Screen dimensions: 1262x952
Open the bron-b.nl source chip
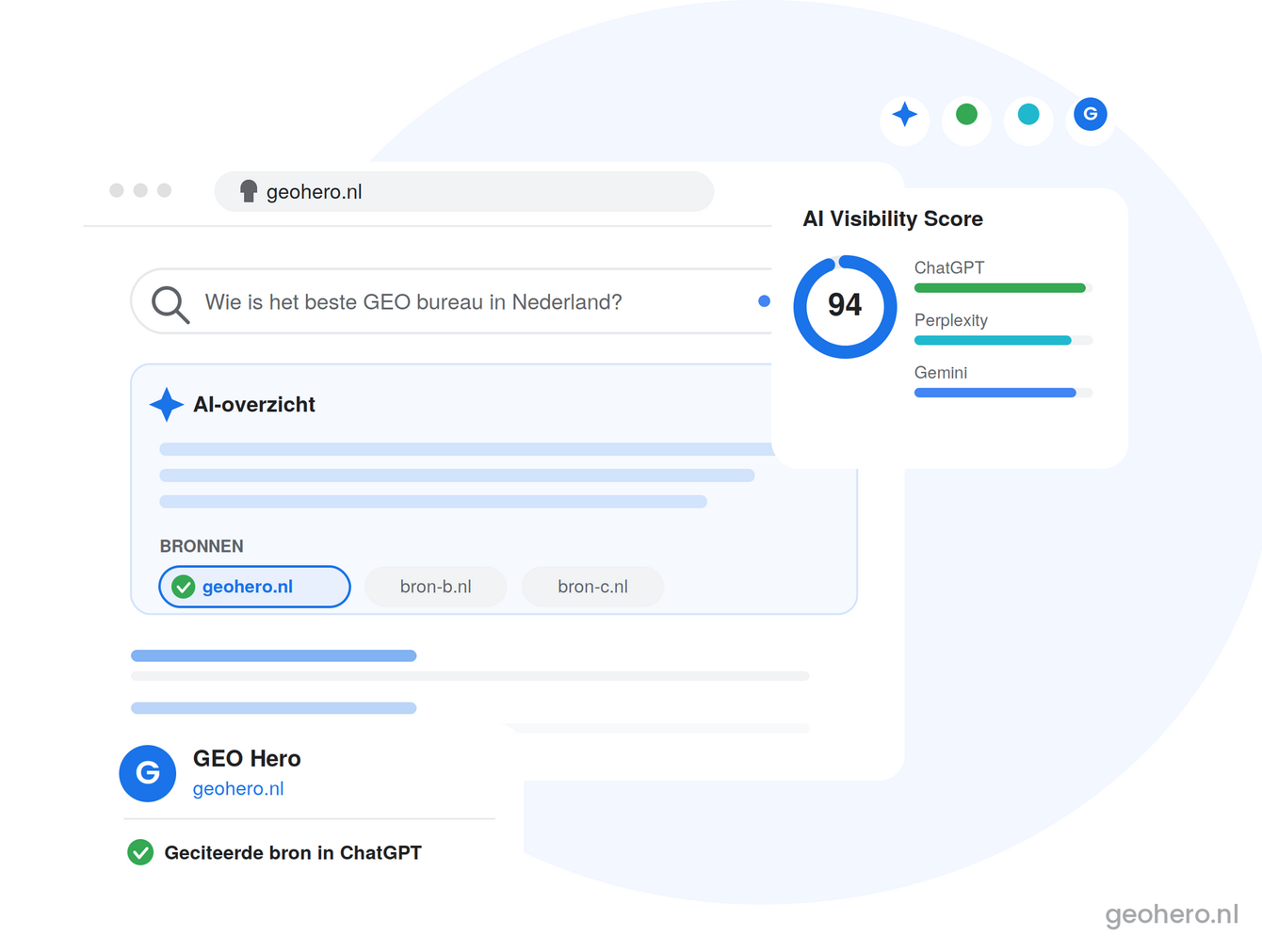[x=436, y=587]
